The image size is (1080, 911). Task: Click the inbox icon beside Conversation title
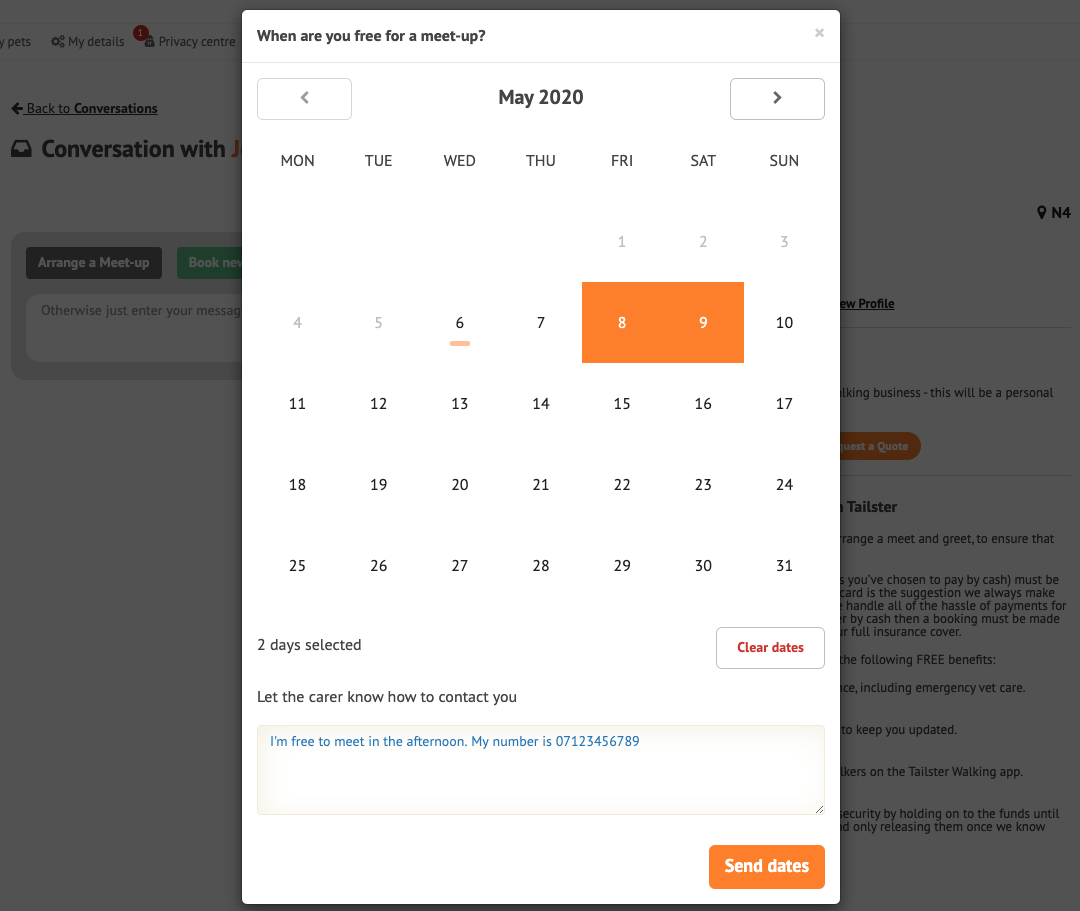(x=21, y=149)
